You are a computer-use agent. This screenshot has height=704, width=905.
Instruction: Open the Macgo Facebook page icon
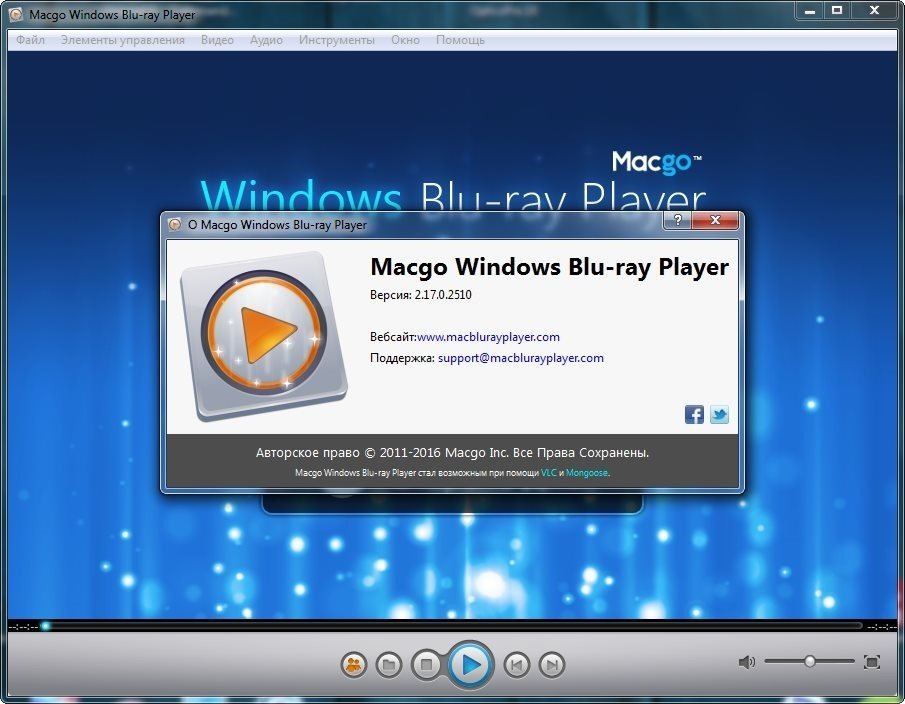[x=694, y=414]
